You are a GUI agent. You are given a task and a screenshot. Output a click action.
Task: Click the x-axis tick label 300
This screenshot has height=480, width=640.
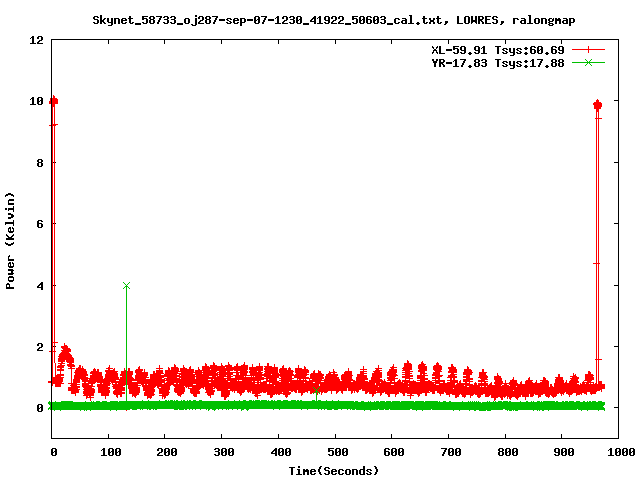[x=224, y=452]
